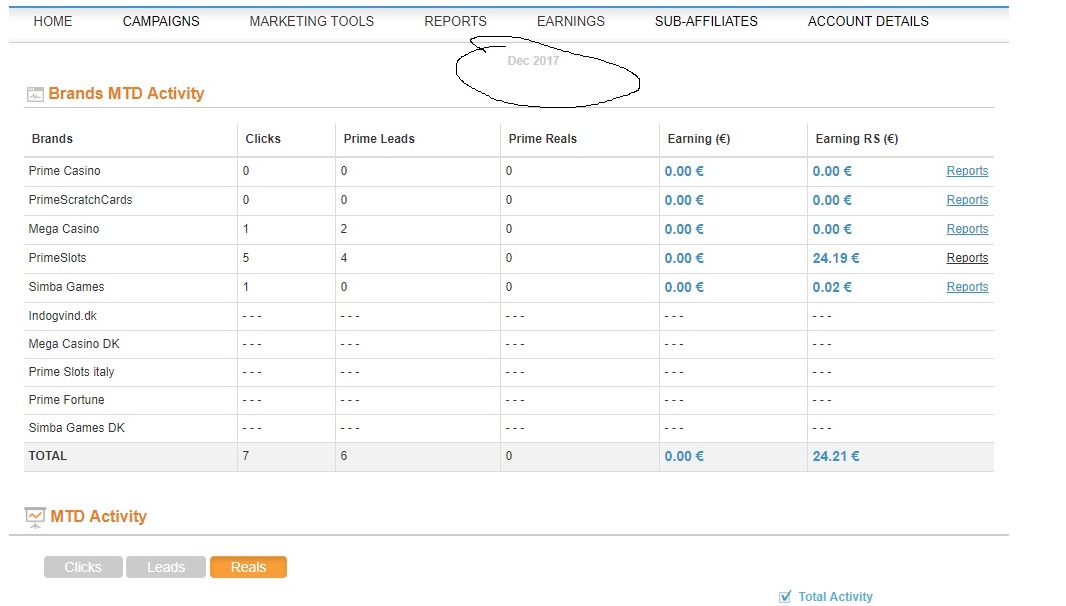Open ACCOUNT DETAILS menu item
Image resolution: width=1066 pixels, height=606 pixels.
pyautogui.click(x=868, y=21)
